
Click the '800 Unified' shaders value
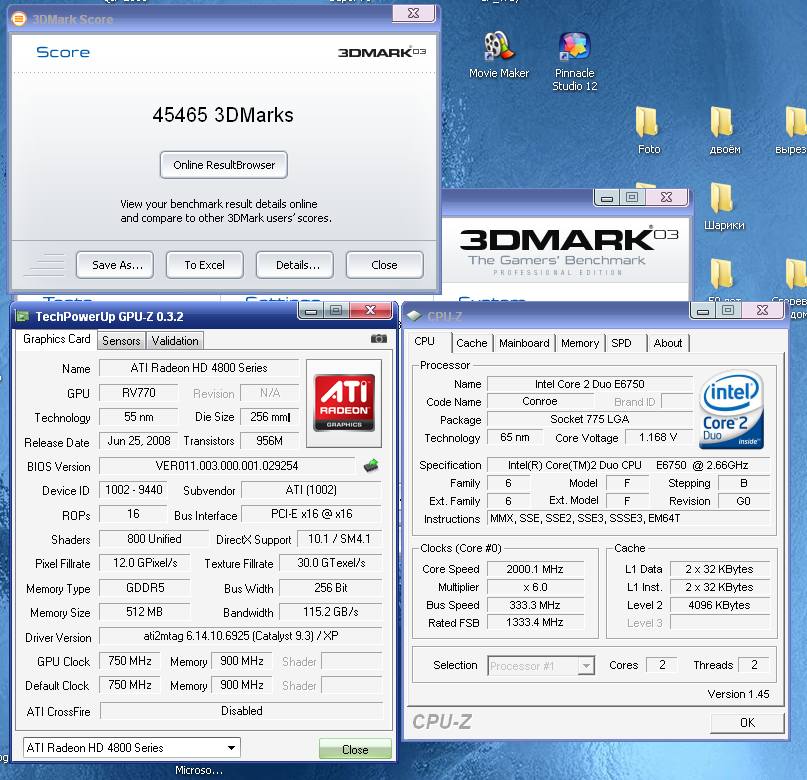coord(154,539)
